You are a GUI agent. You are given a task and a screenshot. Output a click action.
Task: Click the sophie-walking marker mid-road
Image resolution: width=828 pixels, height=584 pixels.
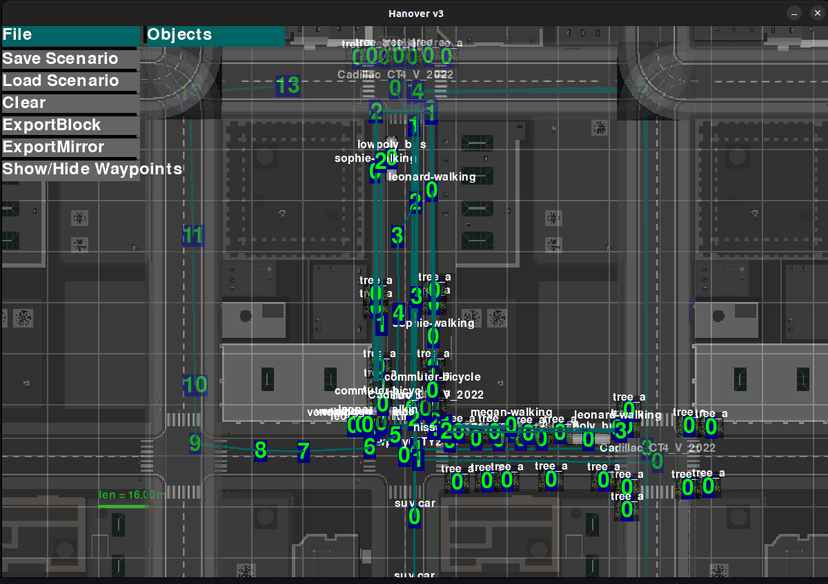coord(433,337)
